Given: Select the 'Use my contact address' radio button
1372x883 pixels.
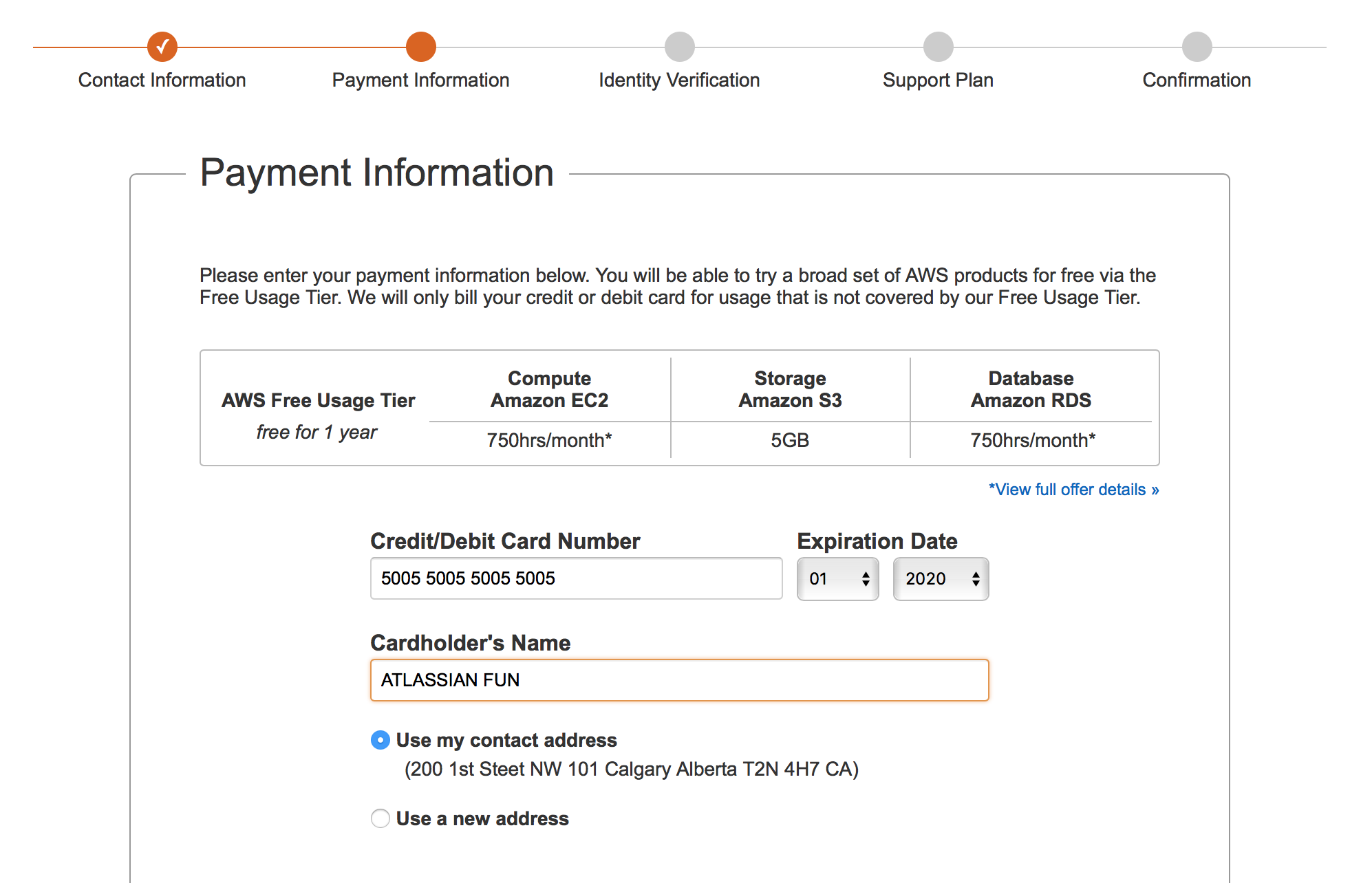Looking at the screenshot, I should pyautogui.click(x=380, y=740).
